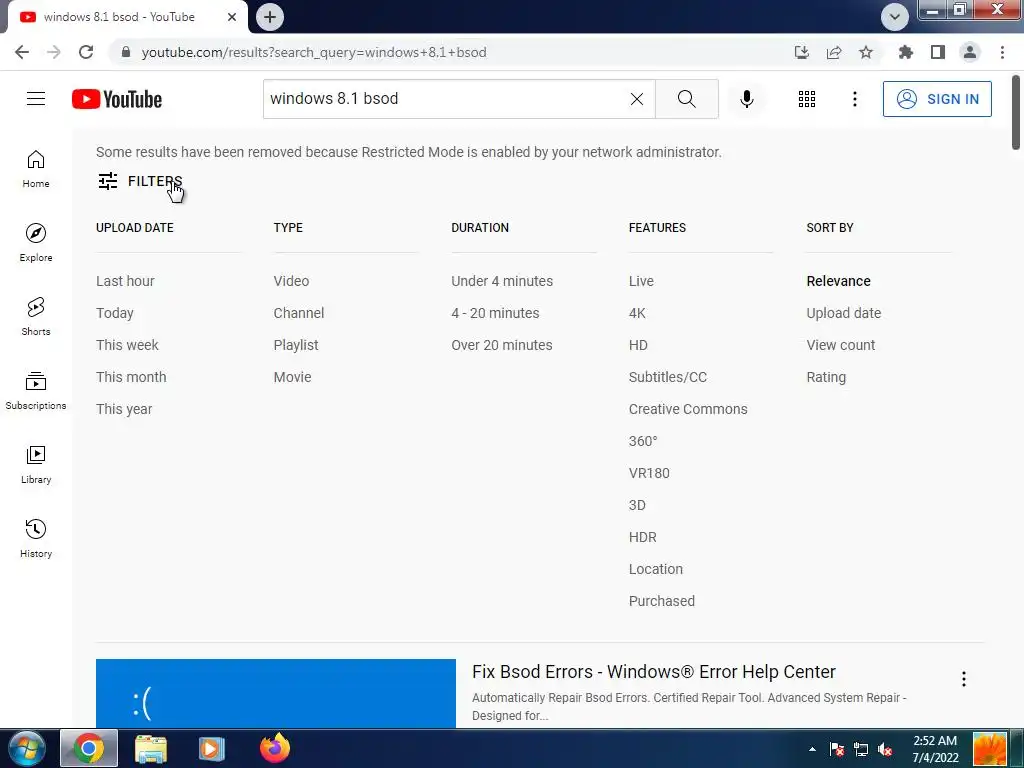Screen dimensions: 1024x768
Task: Open Chrome tab search dropdown arrow
Action: (895, 17)
